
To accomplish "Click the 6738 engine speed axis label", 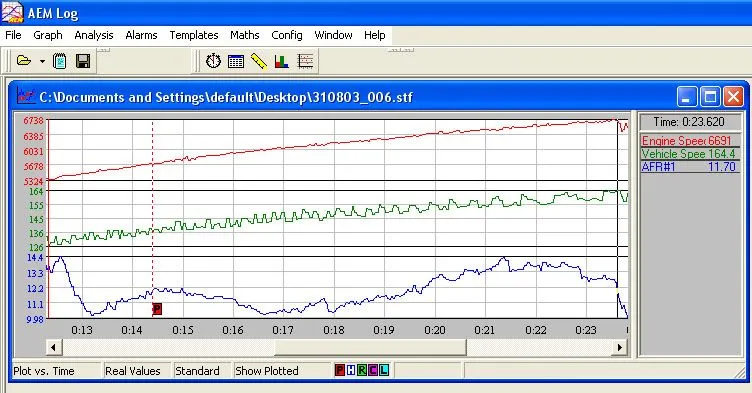I will coord(34,121).
